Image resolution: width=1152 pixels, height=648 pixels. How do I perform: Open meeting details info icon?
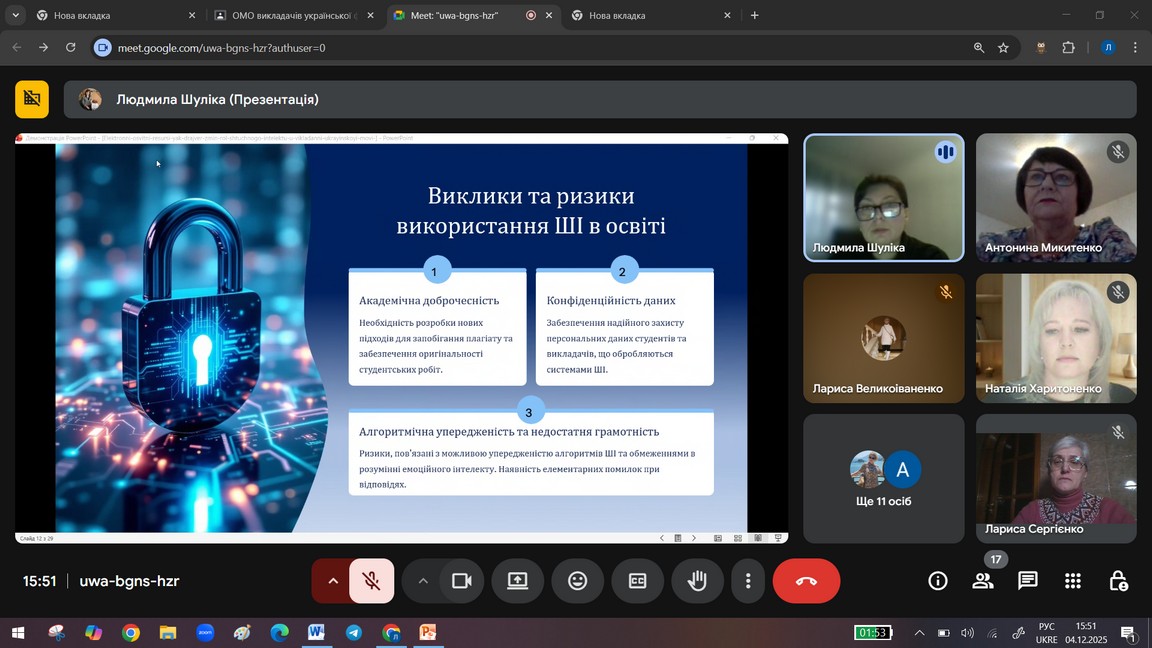937,581
